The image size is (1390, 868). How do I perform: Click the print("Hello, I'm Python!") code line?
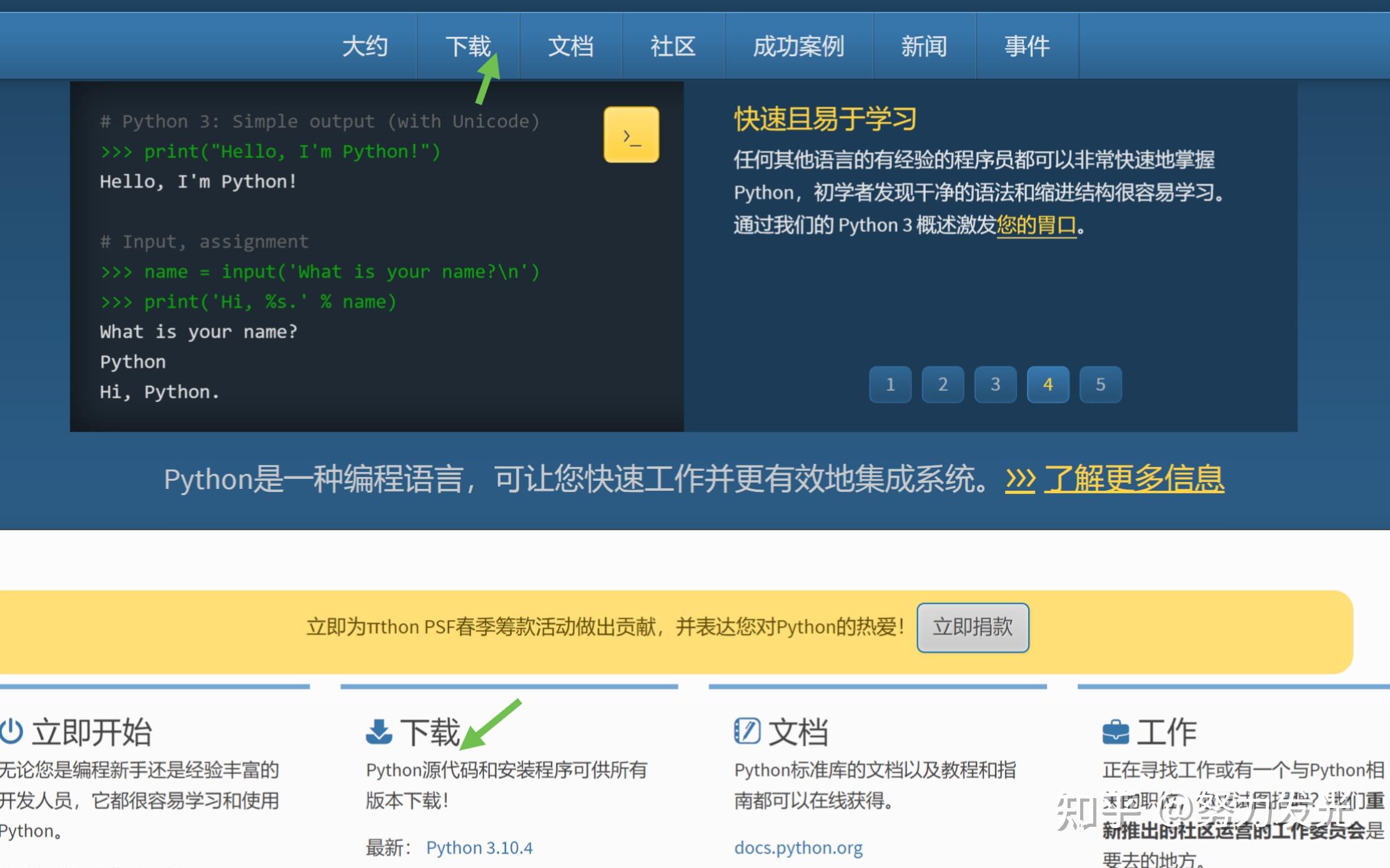[x=271, y=152]
